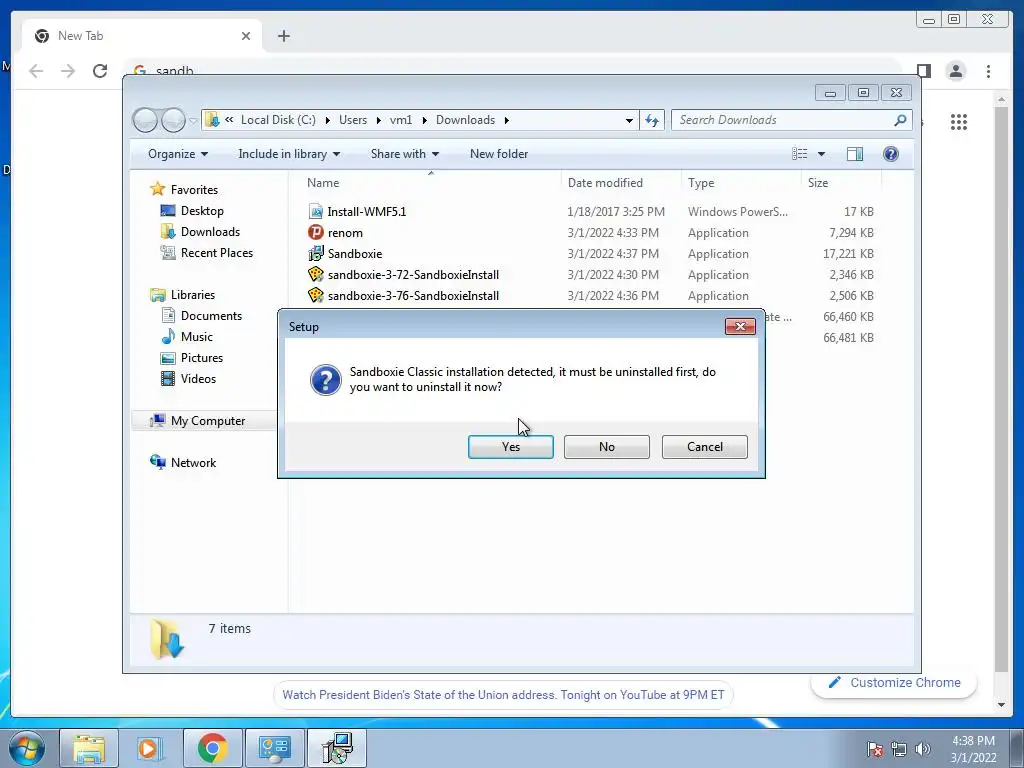Open Chrome profile avatar
Screen dimensions: 1024x768
(955, 71)
